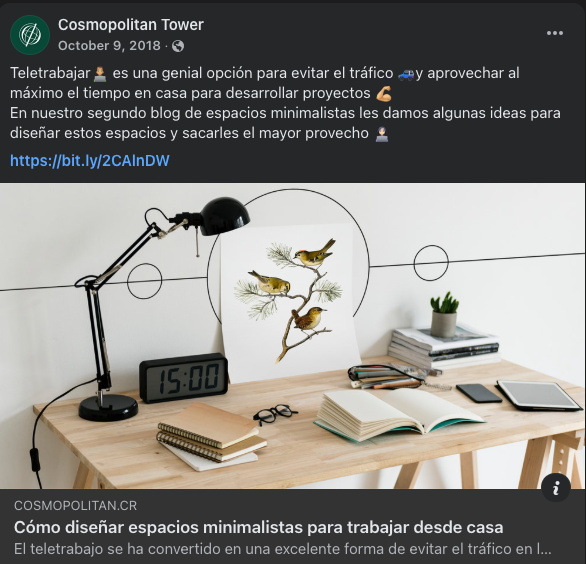Click the COSMOPOLITAN.CR domain label
This screenshot has width=586, height=564.
point(75,506)
